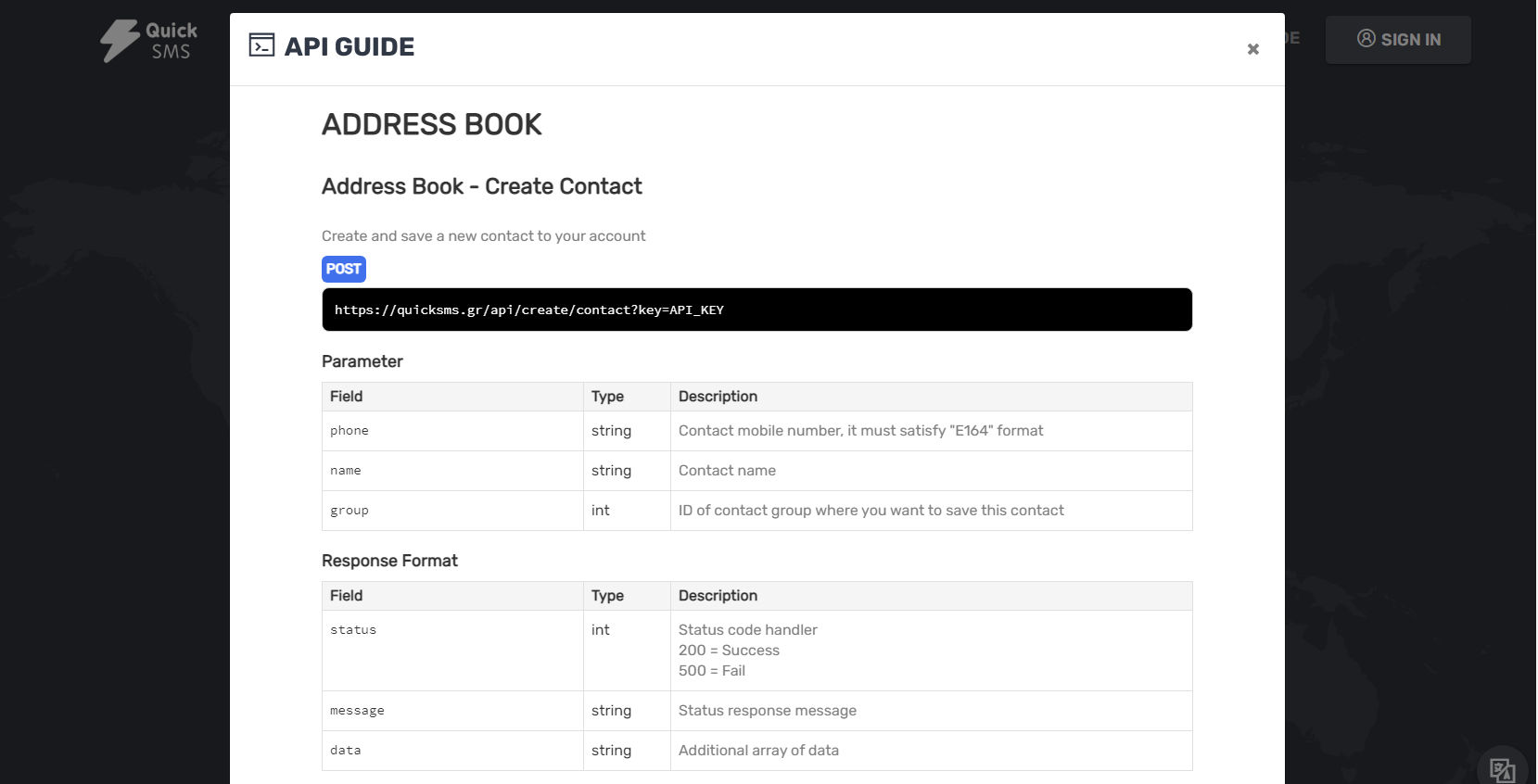Click the Response Format heading
The image size is (1538, 784).
click(x=389, y=561)
